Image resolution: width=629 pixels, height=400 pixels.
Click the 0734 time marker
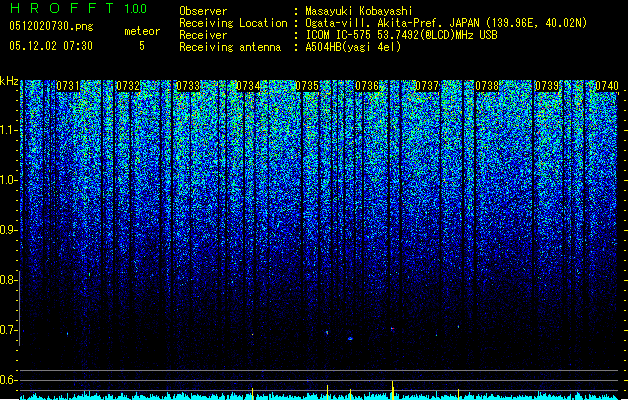(x=248, y=86)
